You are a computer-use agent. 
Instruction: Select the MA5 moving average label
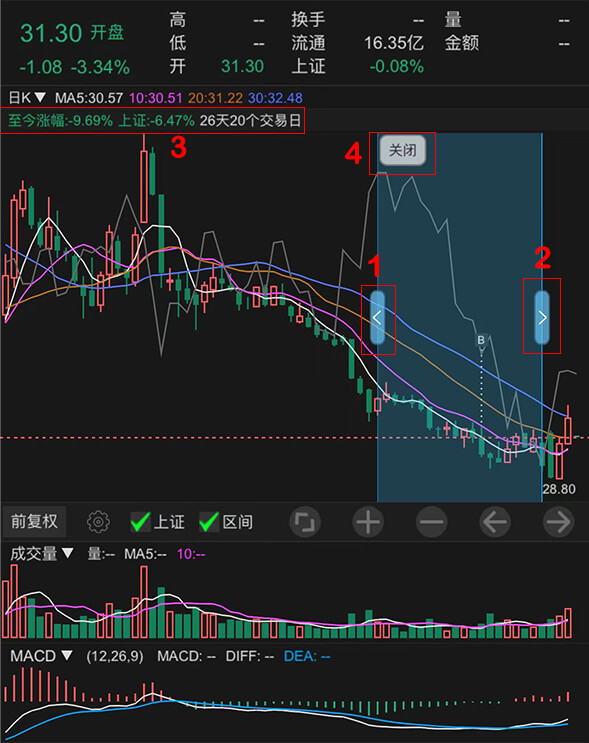tap(89, 98)
